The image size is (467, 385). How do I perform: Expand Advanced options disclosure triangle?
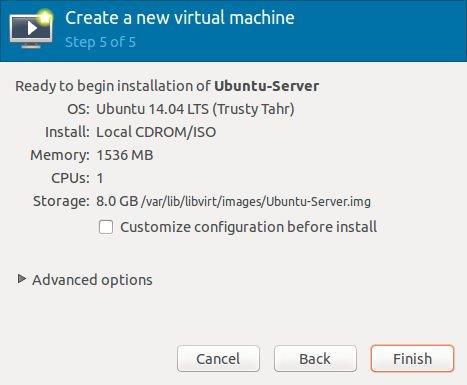click(x=22, y=279)
